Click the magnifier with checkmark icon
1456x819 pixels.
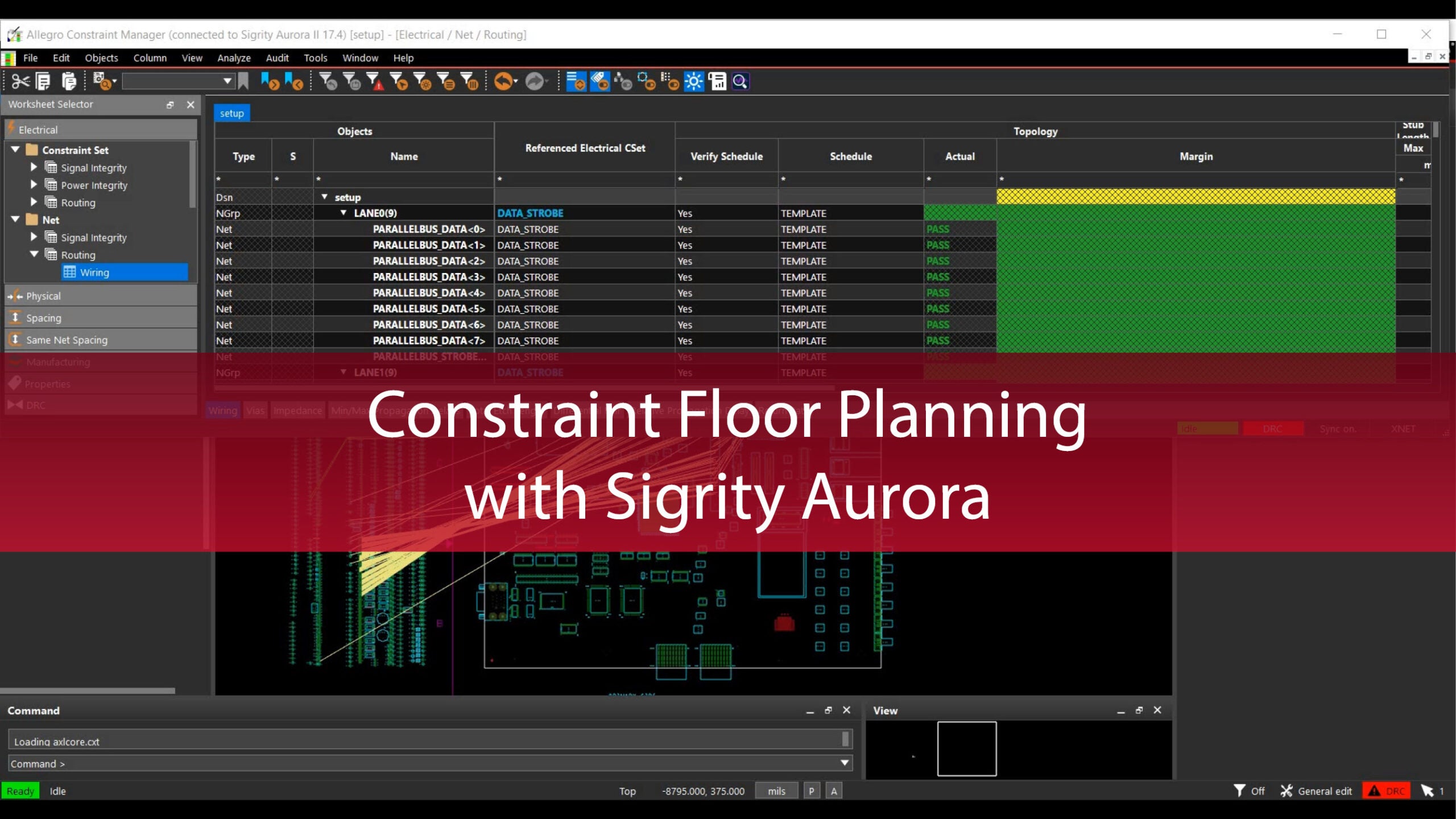[x=741, y=82]
